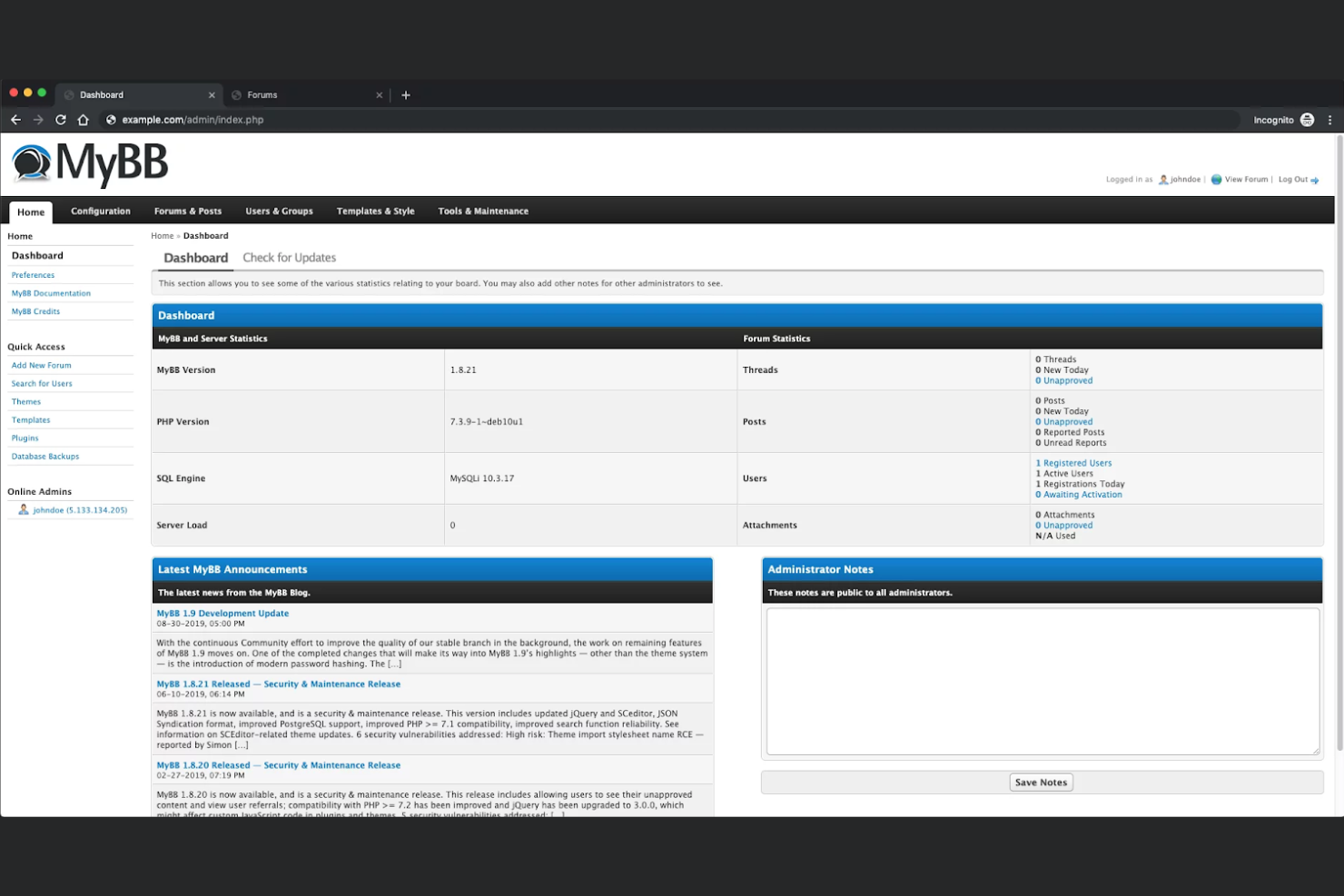Screen dimensions: 1344x896
Task: Open the Users & Groups menu
Action: tap(279, 211)
